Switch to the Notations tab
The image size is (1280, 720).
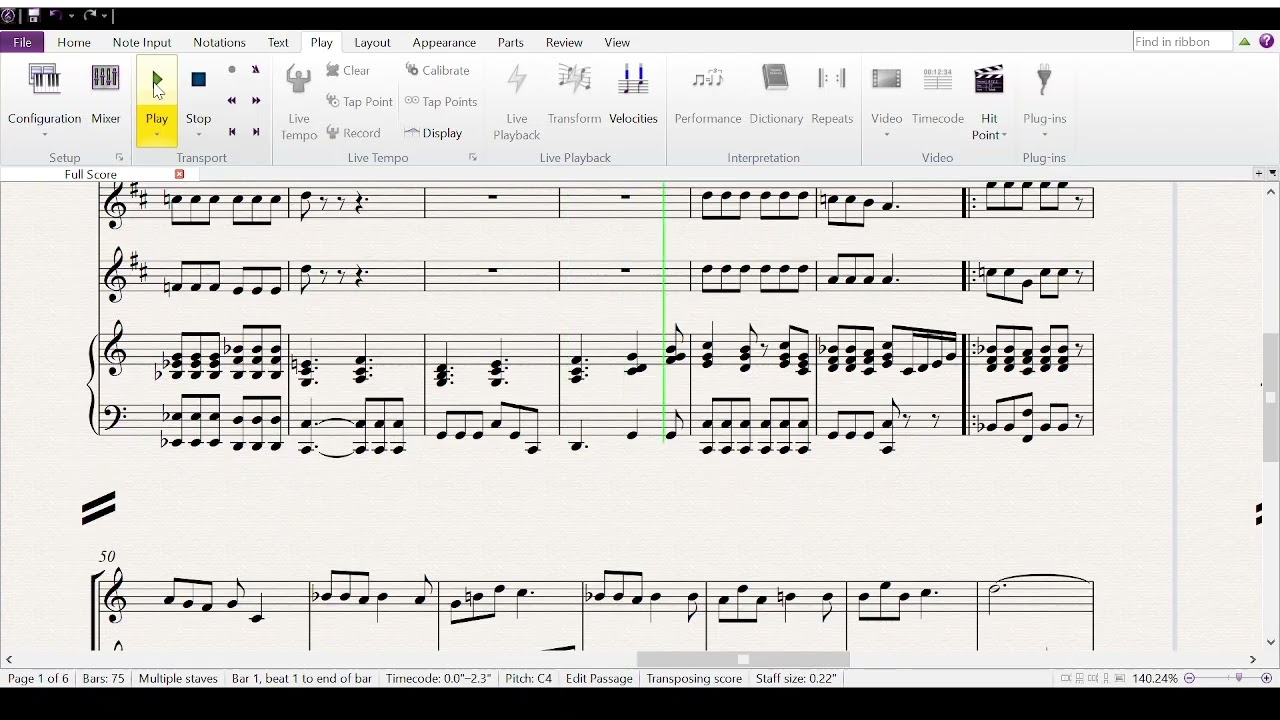219,42
